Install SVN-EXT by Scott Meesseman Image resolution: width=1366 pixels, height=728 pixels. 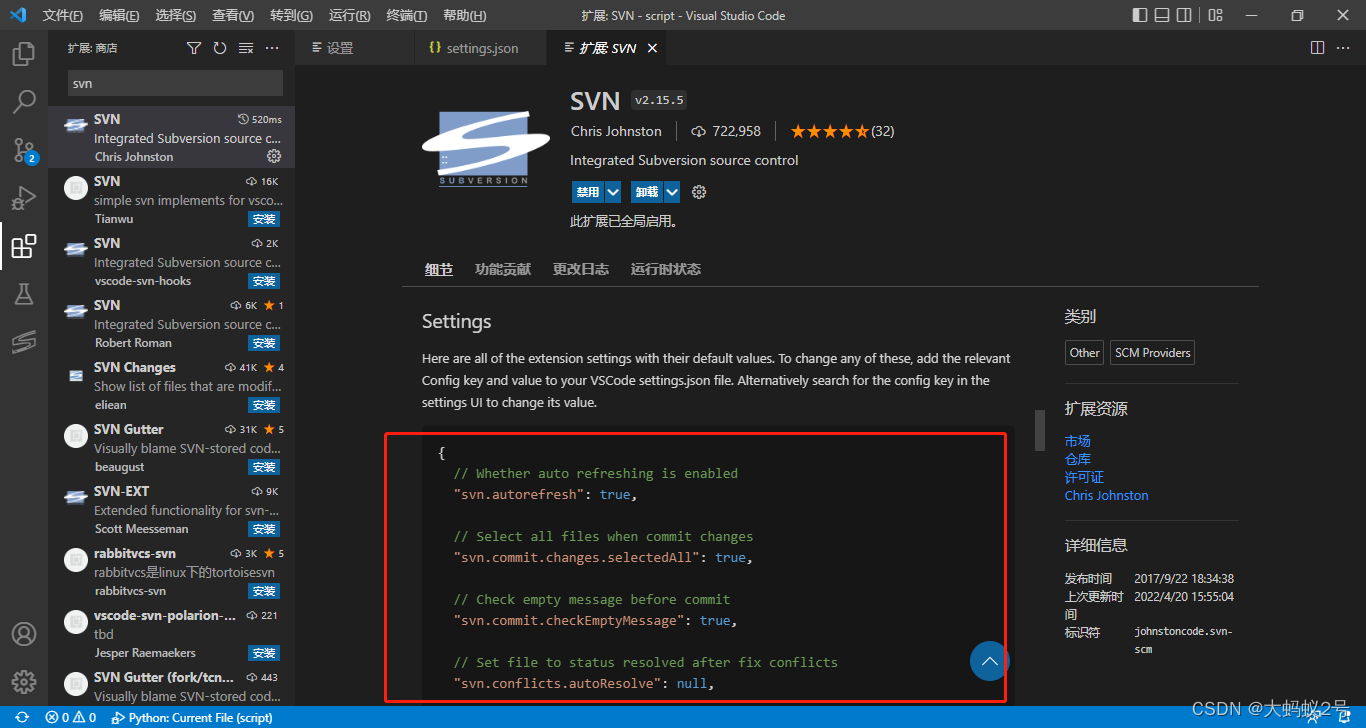click(x=264, y=529)
